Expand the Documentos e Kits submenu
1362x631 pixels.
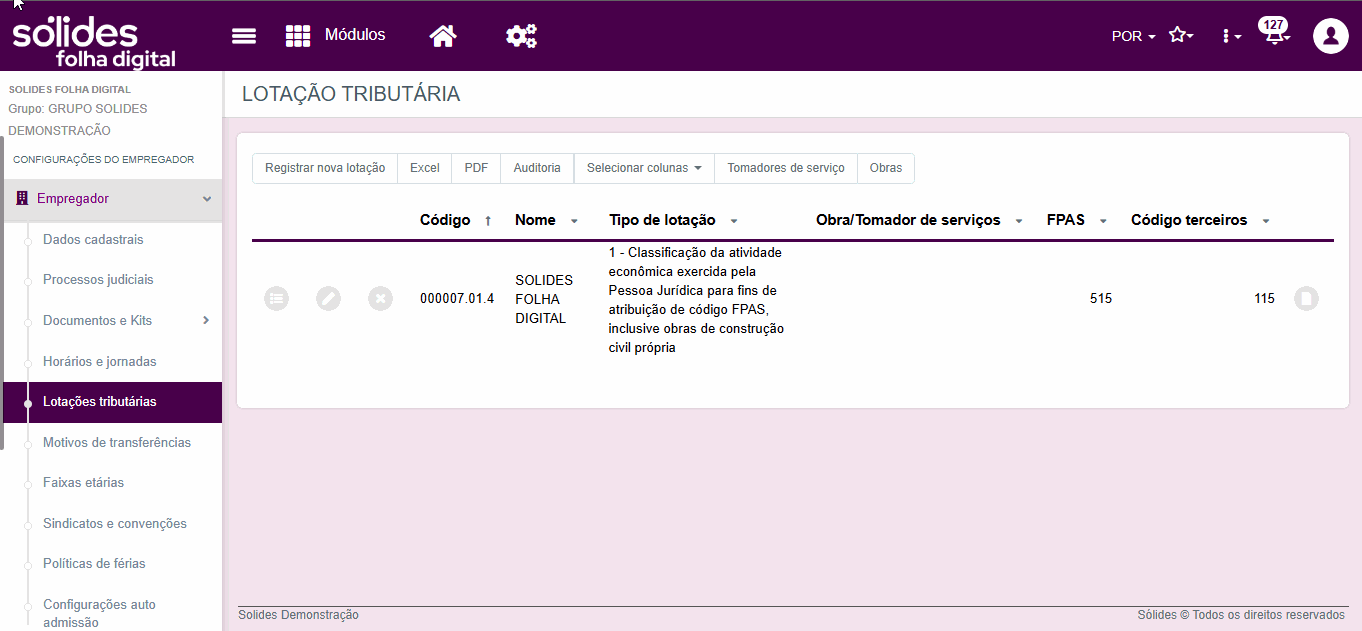[206, 320]
